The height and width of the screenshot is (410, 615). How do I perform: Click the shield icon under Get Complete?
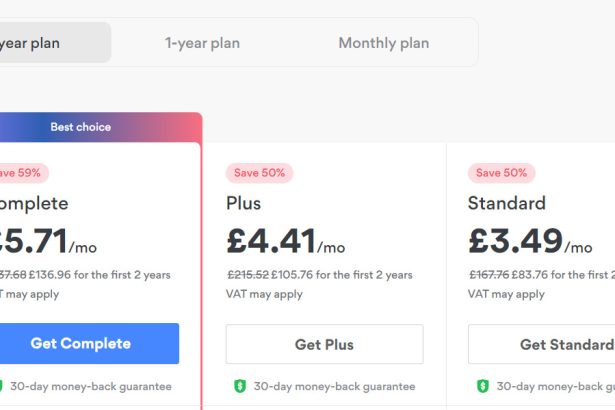(x=3, y=386)
